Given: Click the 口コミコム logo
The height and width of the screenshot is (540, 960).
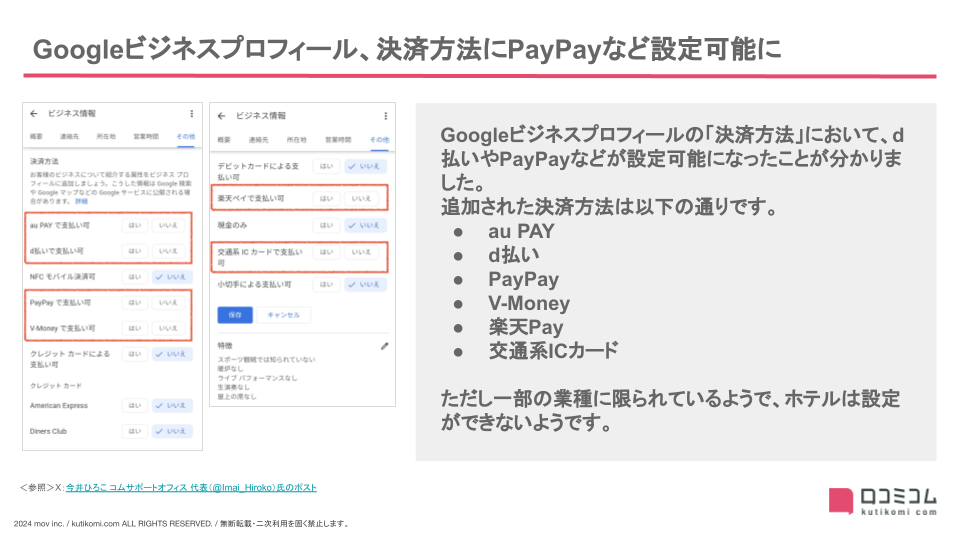Looking at the screenshot, I should click(883, 501).
